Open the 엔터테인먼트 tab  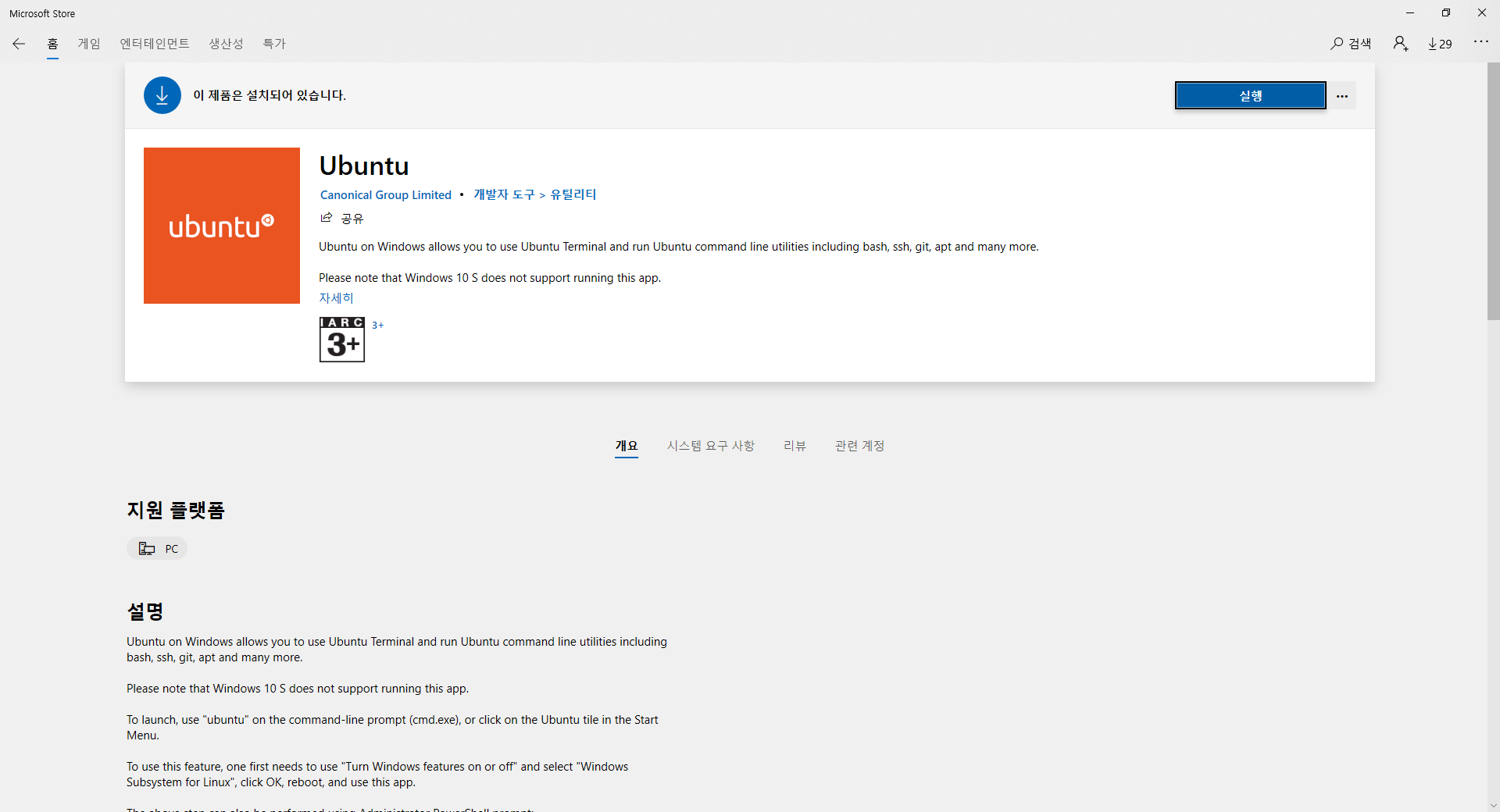point(155,44)
